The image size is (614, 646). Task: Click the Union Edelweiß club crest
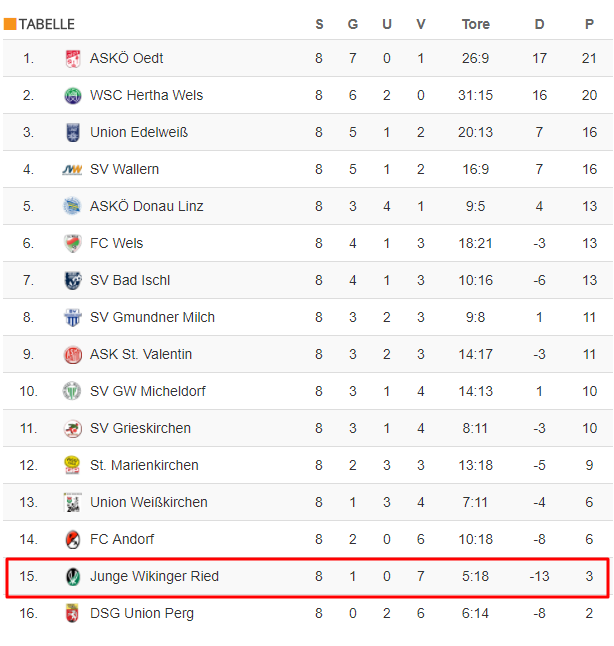pos(73,133)
